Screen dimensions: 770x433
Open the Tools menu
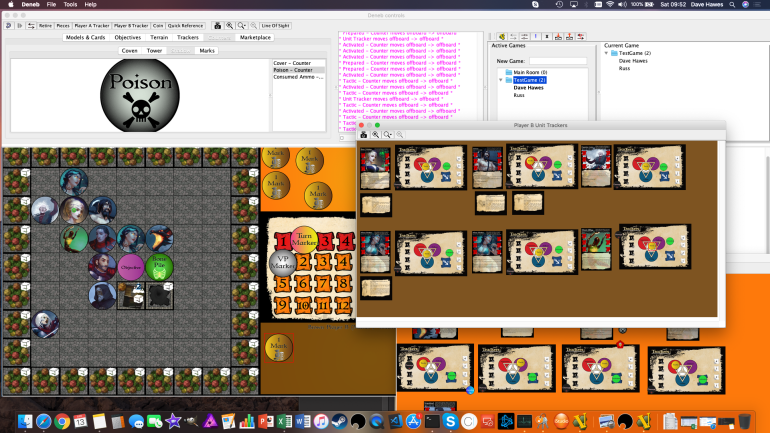coord(70,5)
